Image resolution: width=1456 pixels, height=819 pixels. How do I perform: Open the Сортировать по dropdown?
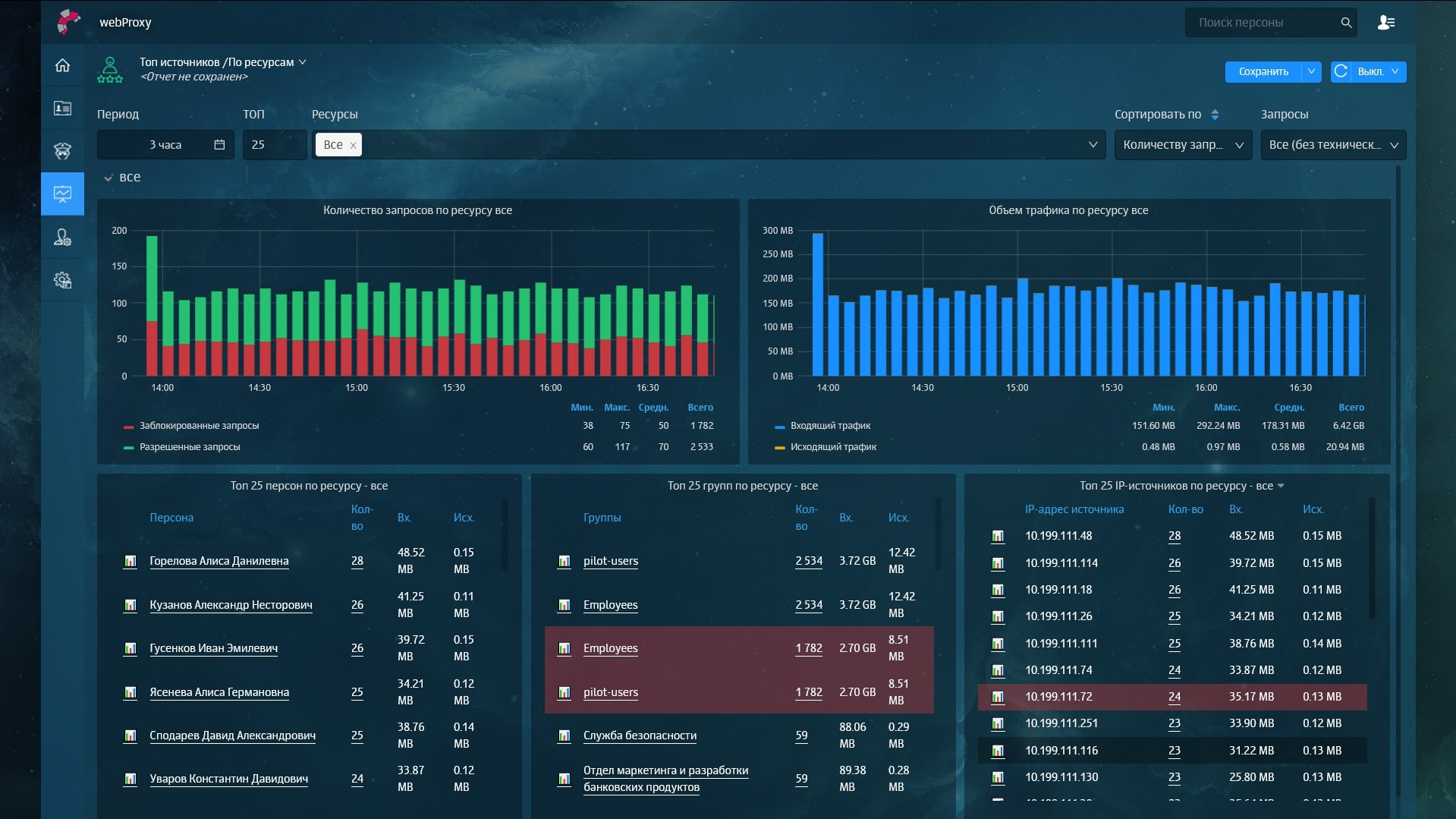pos(1182,145)
